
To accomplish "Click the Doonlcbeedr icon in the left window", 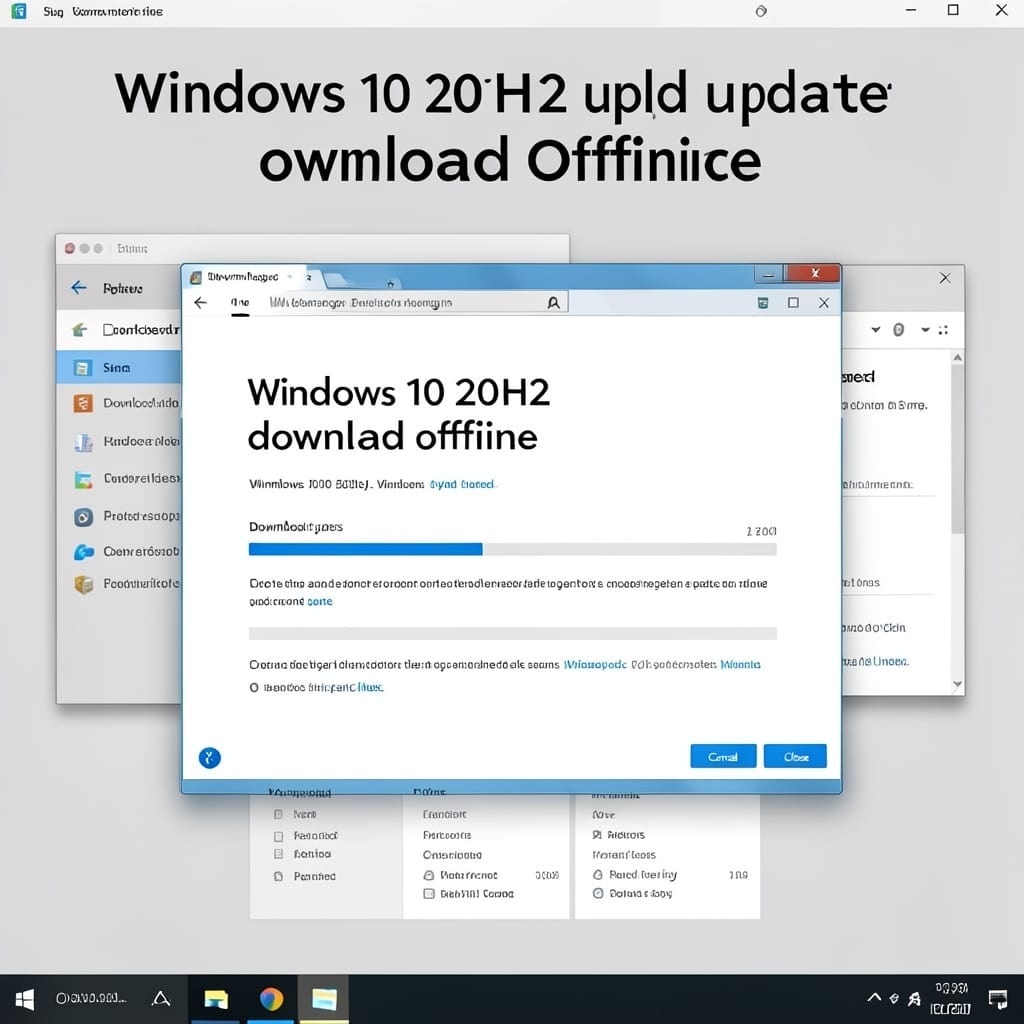I will [80, 330].
